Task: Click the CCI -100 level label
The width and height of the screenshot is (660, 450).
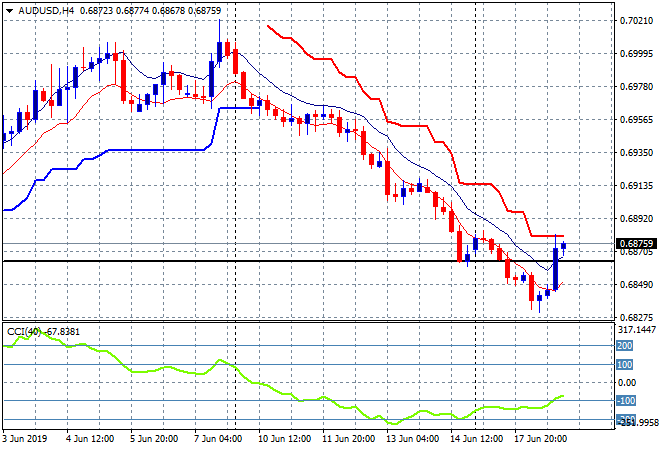Action: pyautogui.click(x=626, y=401)
